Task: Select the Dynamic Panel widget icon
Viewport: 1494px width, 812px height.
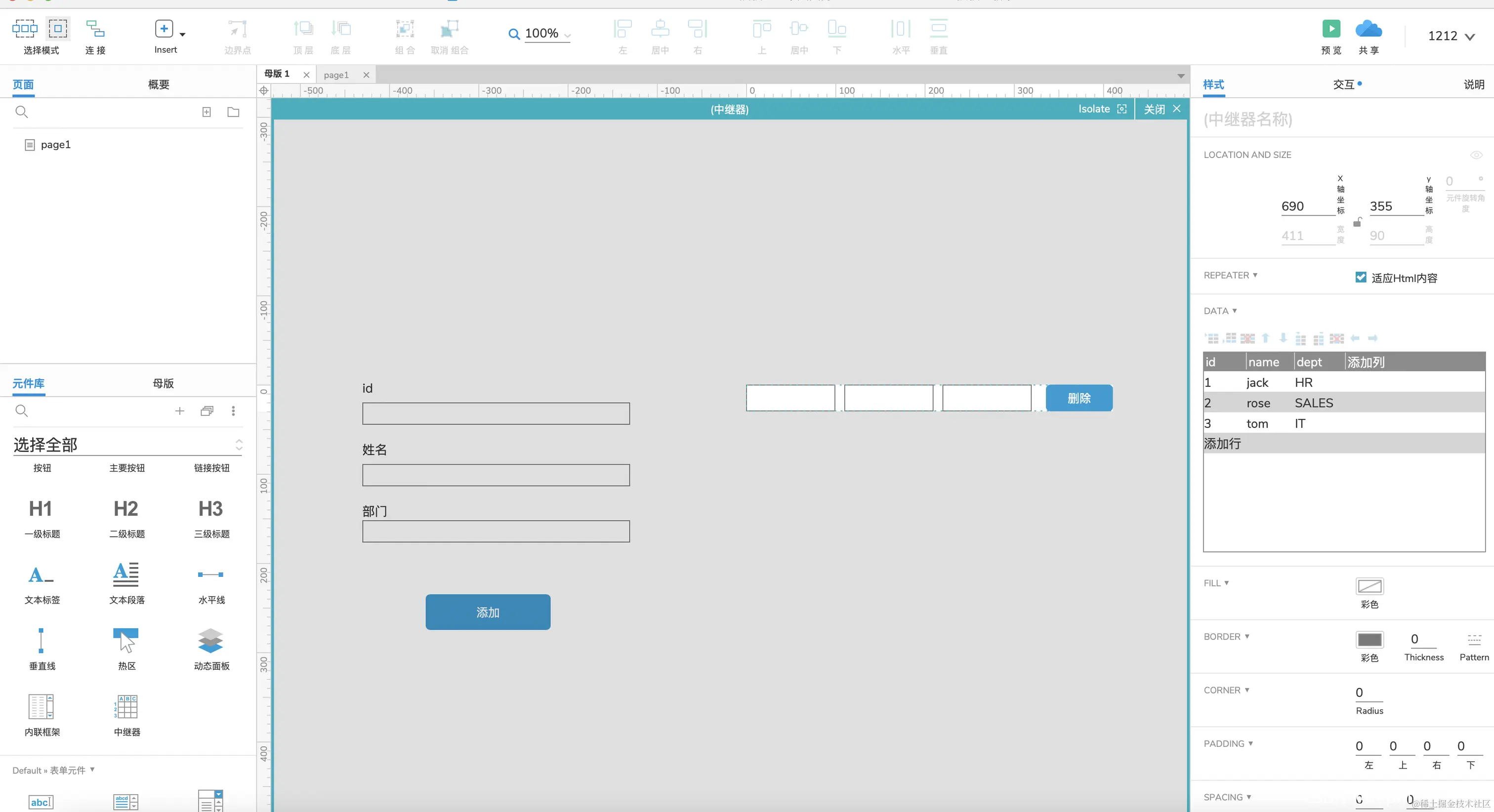Action: [210, 641]
